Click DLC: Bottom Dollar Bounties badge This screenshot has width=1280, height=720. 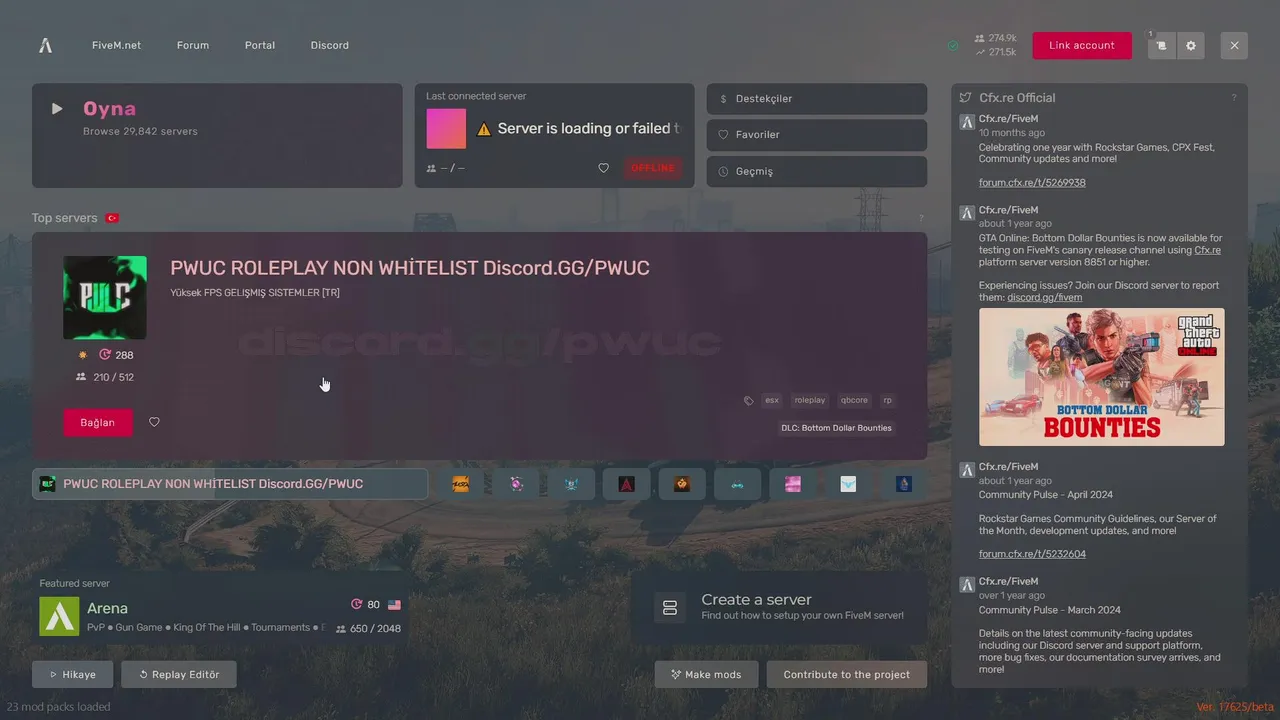tap(837, 428)
